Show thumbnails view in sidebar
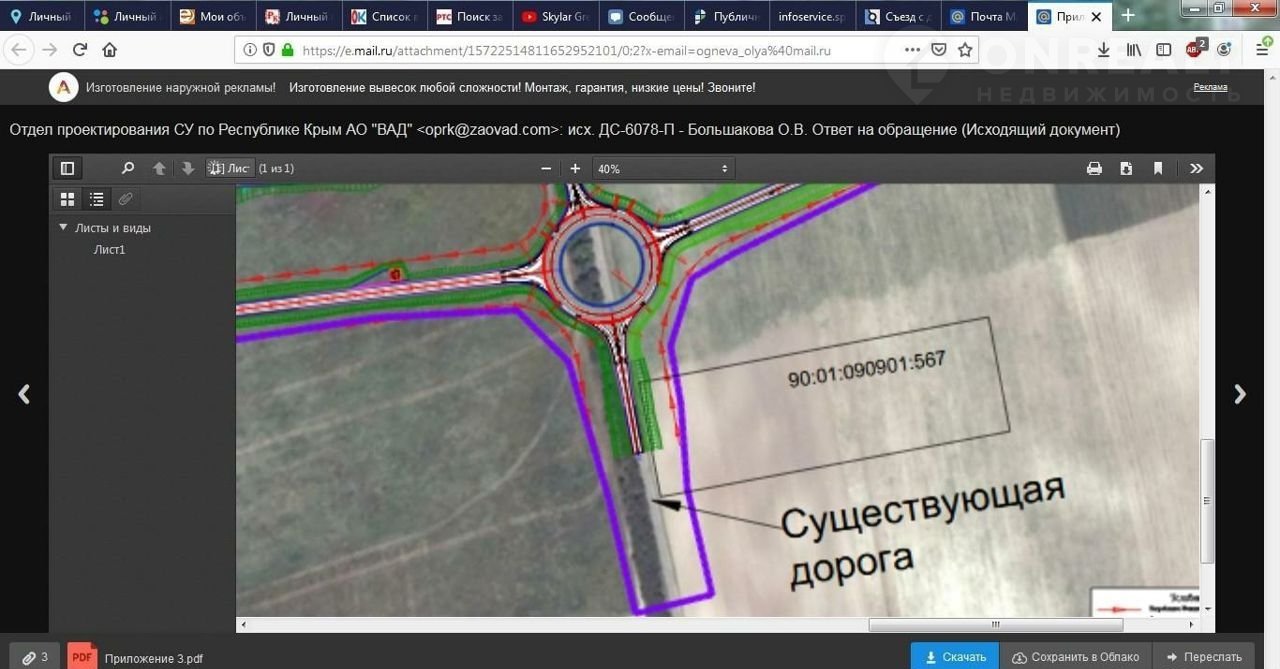 [x=68, y=199]
